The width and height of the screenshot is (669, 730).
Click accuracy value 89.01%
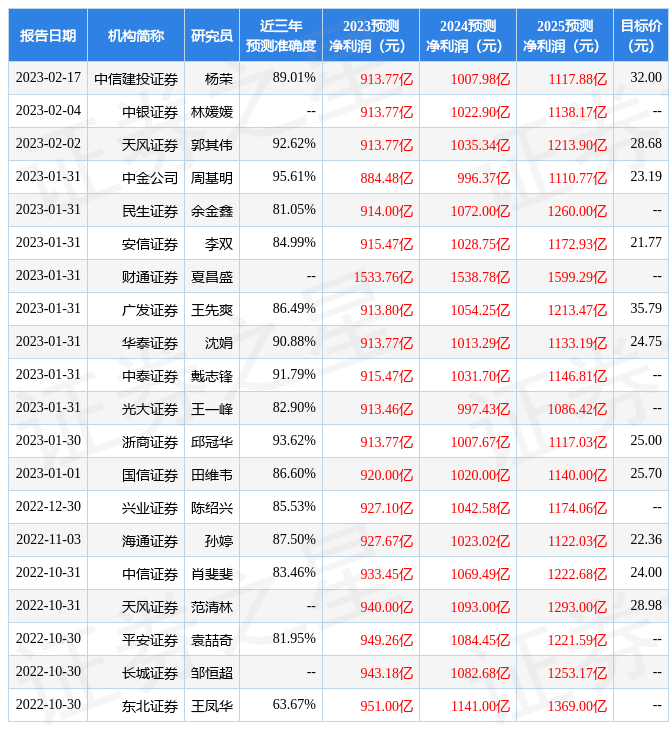tap(294, 78)
